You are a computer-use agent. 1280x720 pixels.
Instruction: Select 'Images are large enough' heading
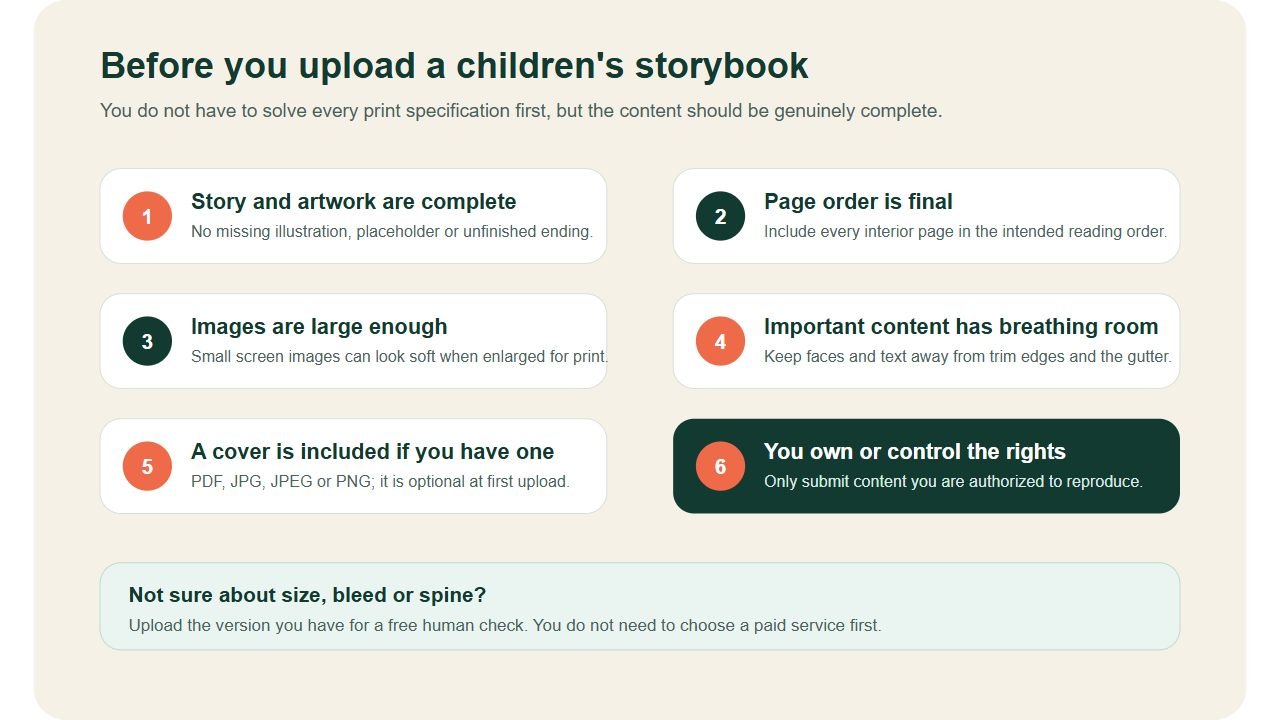[x=319, y=327]
